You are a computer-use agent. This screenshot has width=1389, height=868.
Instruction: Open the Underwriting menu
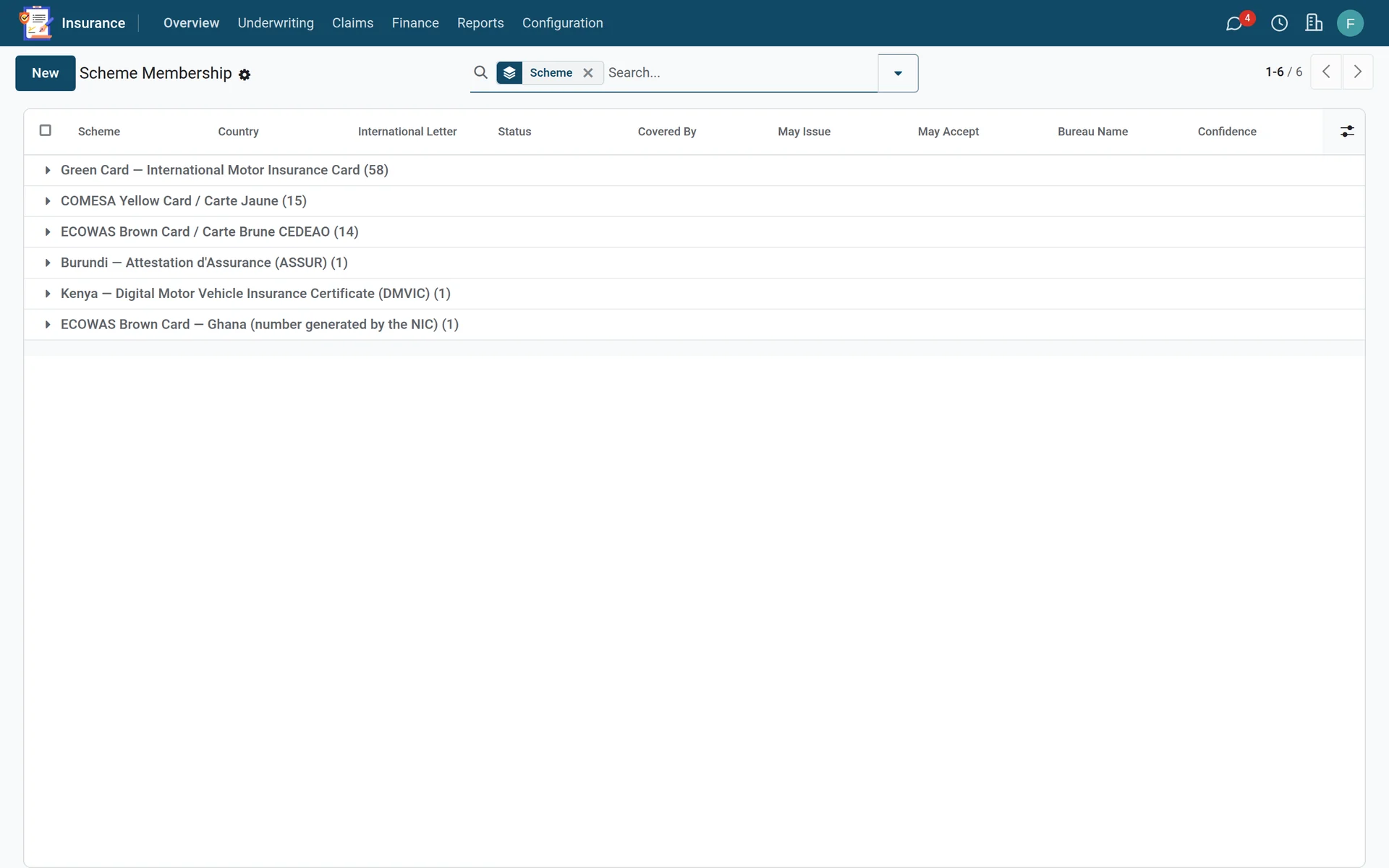[276, 23]
